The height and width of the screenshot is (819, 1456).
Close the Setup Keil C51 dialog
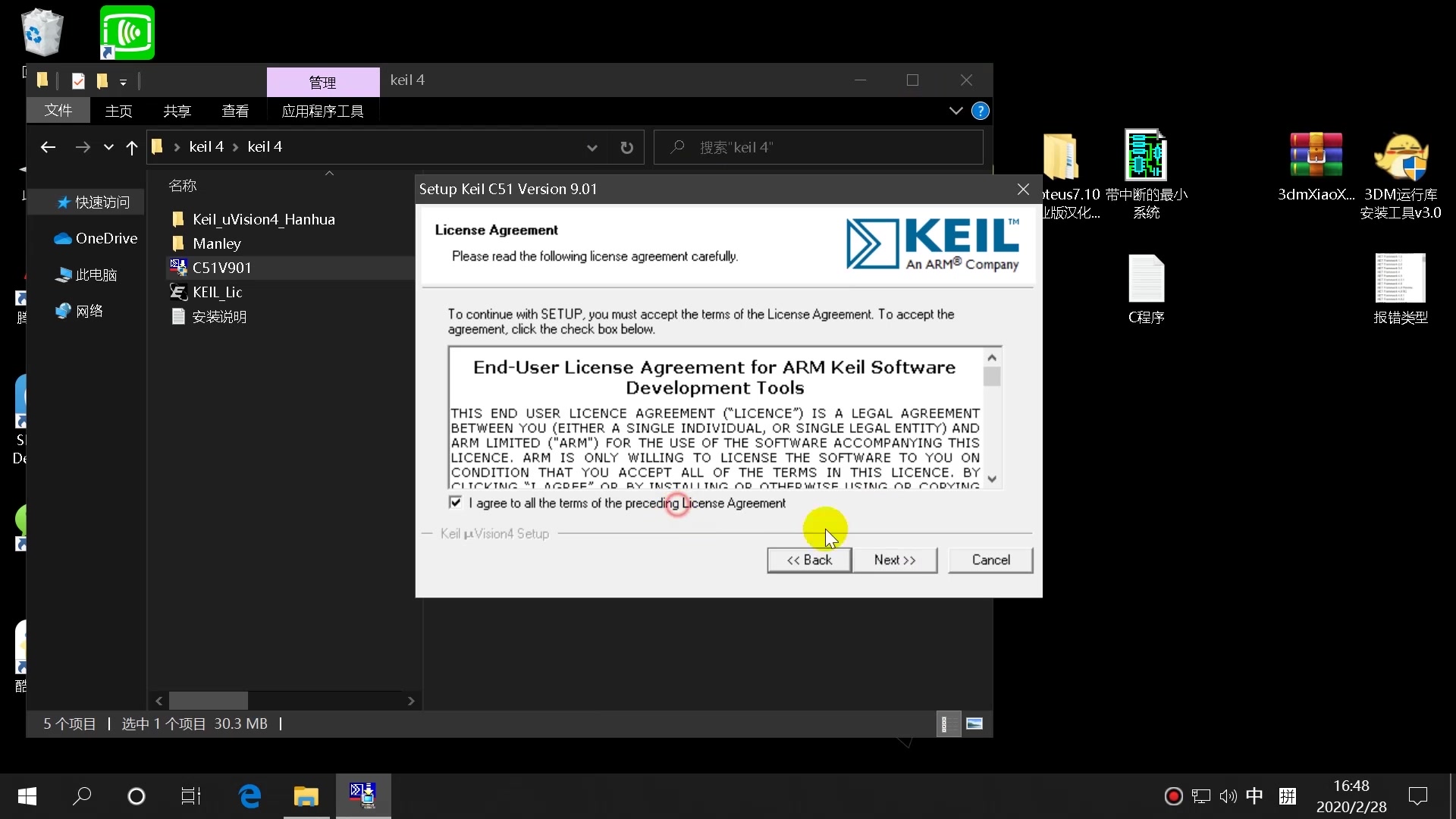coord(1023,189)
